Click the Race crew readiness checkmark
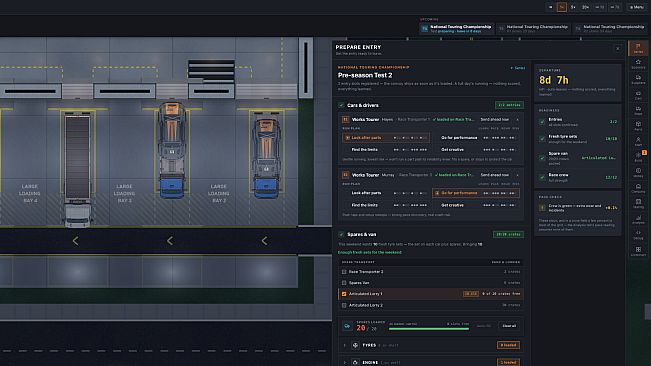 tap(542, 177)
